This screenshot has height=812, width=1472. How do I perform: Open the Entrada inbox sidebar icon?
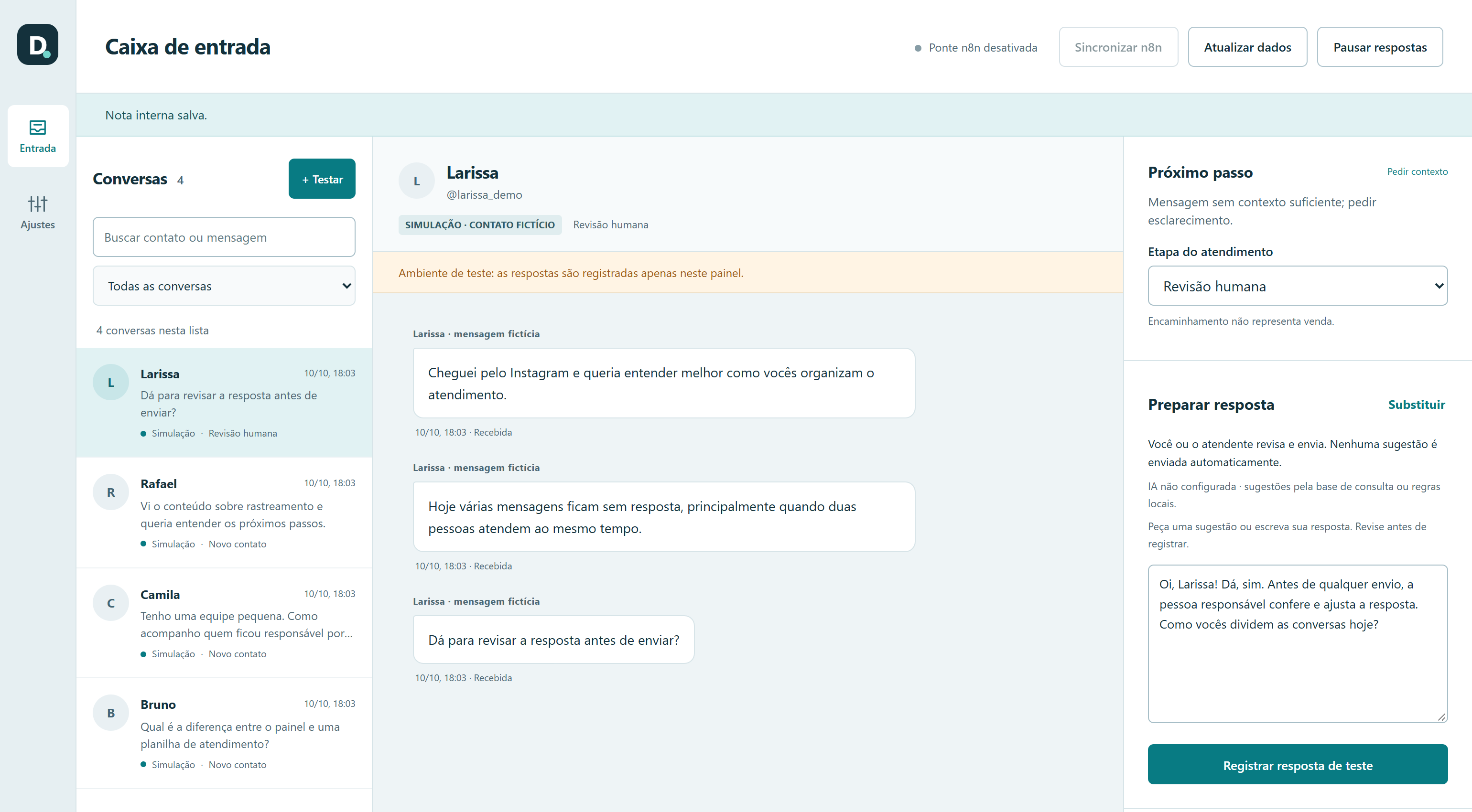[x=38, y=136]
